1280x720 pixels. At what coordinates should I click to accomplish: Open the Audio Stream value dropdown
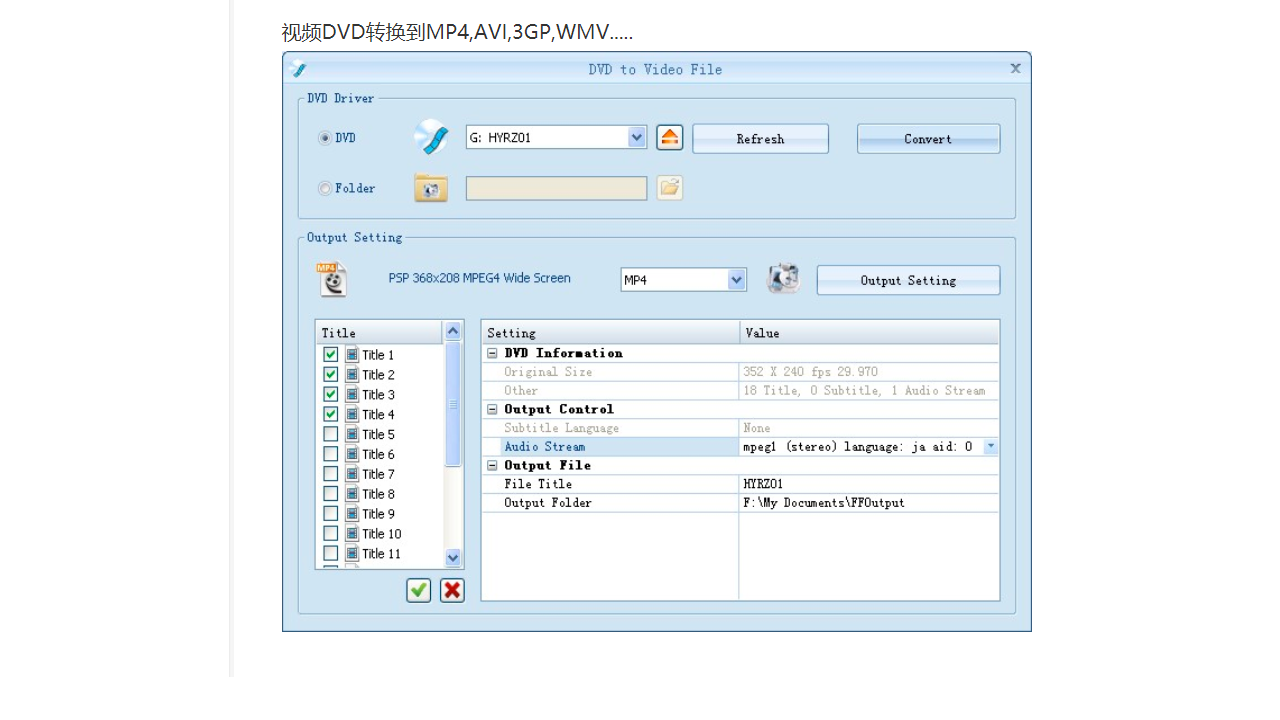click(990, 447)
